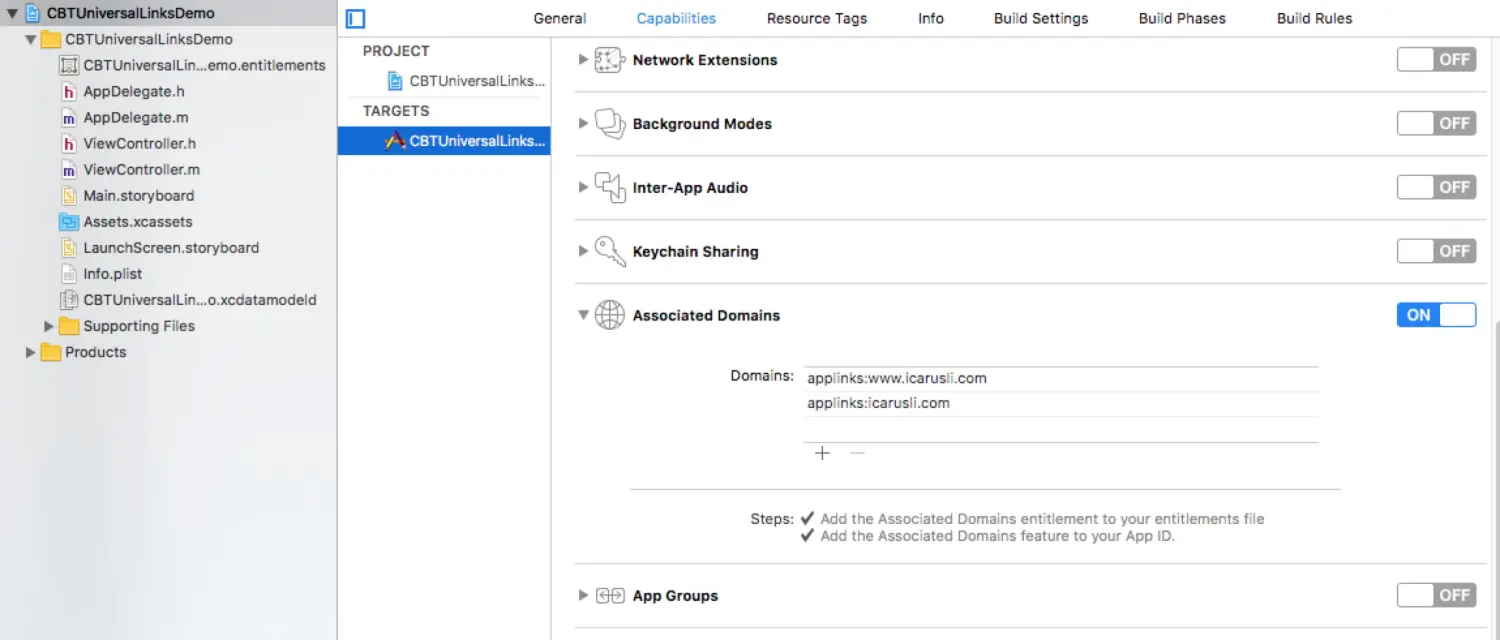Select the CBTUniversalLinks project under PROJECT
Viewport: 1500px width, 640px height.
pyautogui.click(x=445, y=81)
